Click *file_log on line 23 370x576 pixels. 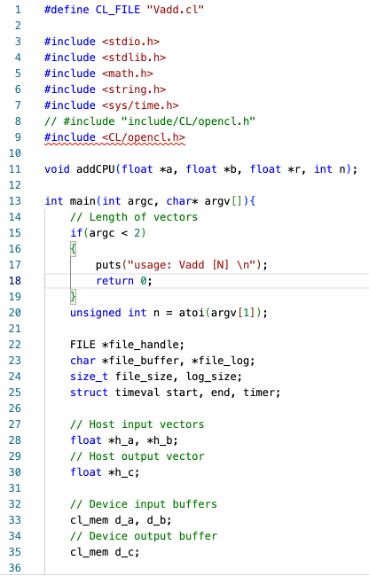click(220, 361)
